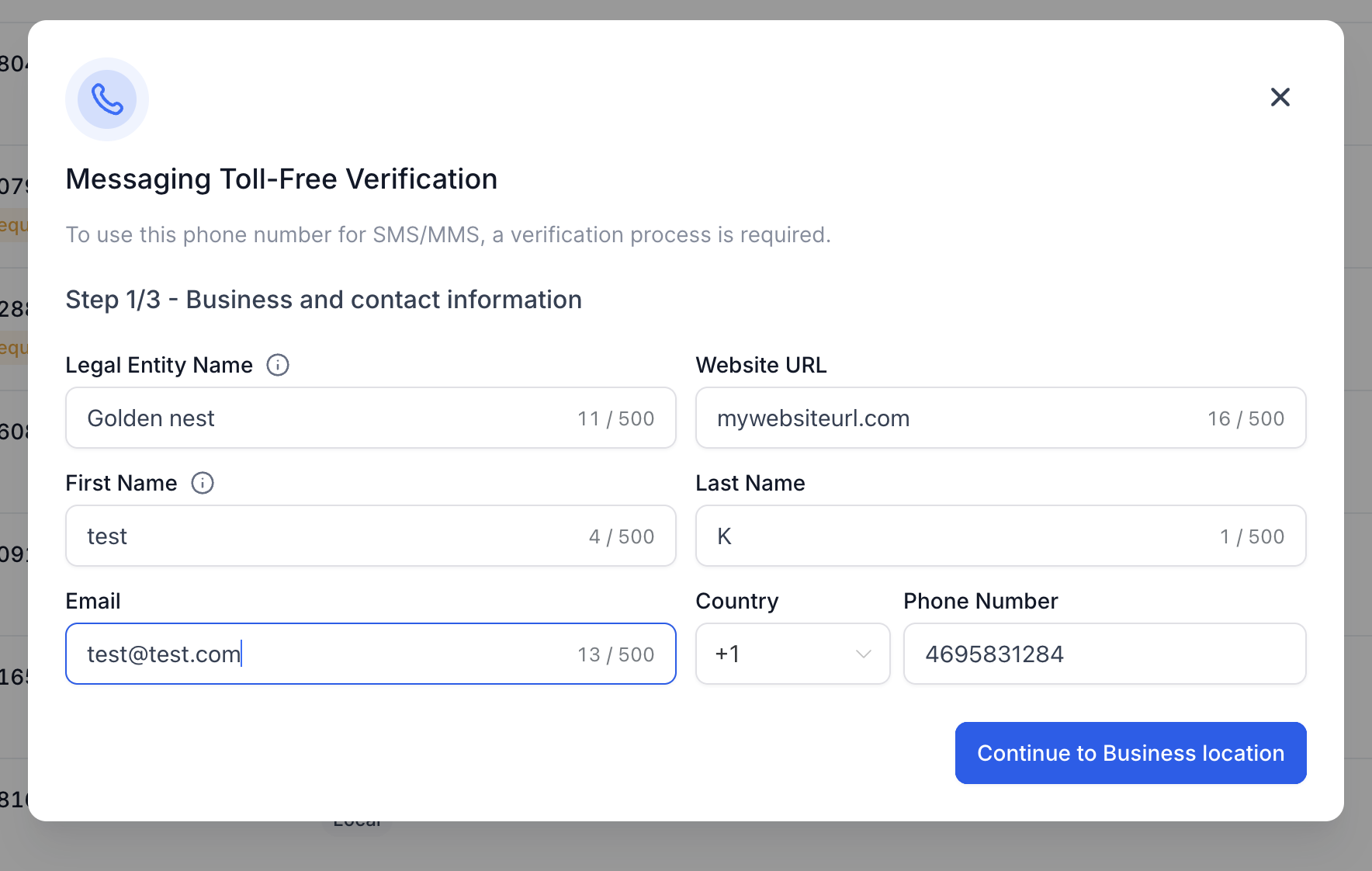Click the Email label text
The width and height of the screenshot is (1372, 871).
(93, 601)
